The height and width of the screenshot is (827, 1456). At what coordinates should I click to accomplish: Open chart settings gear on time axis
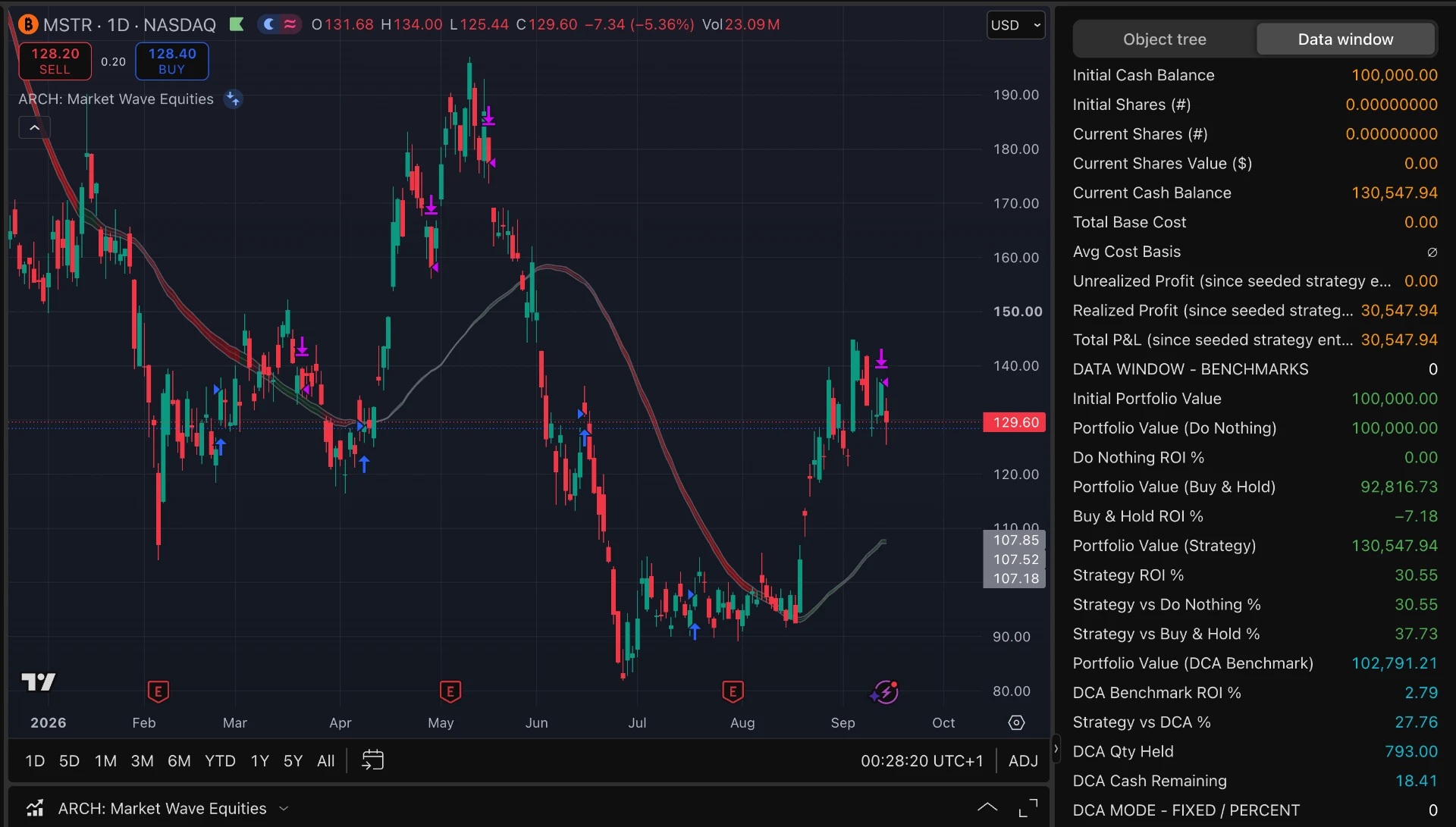pyautogui.click(x=1016, y=722)
